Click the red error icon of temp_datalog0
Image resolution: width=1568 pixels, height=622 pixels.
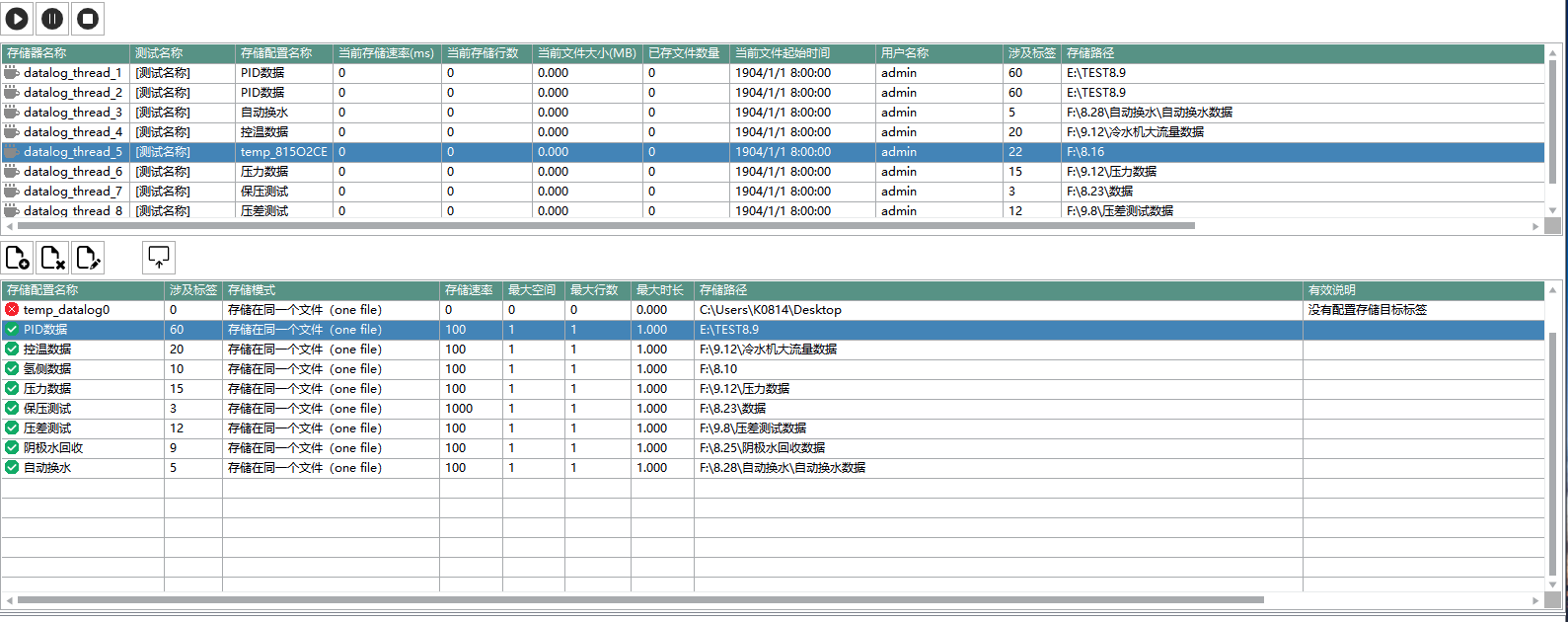[x=12, y=310]
